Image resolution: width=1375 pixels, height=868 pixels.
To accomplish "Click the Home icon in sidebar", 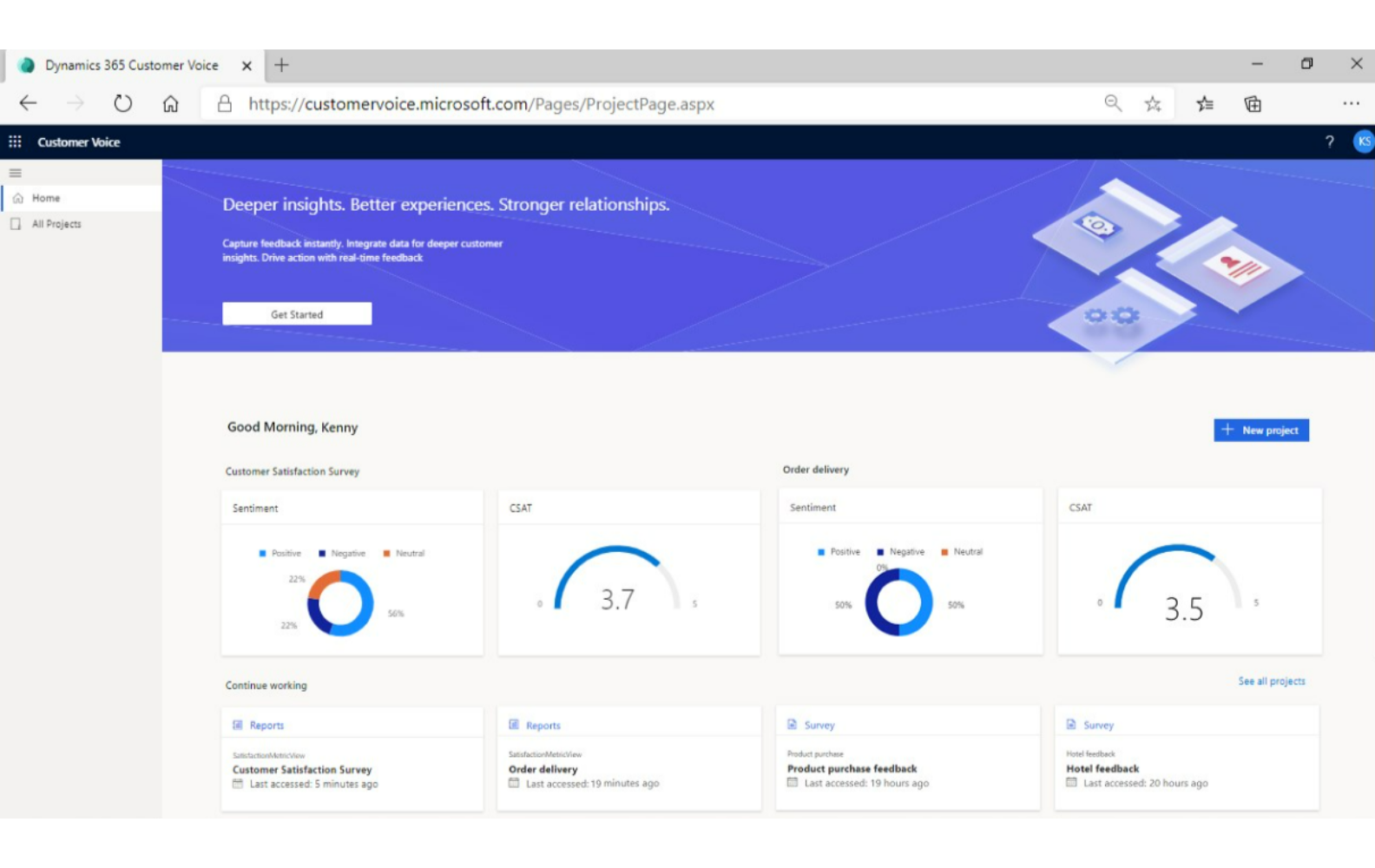I will point(17,198).
